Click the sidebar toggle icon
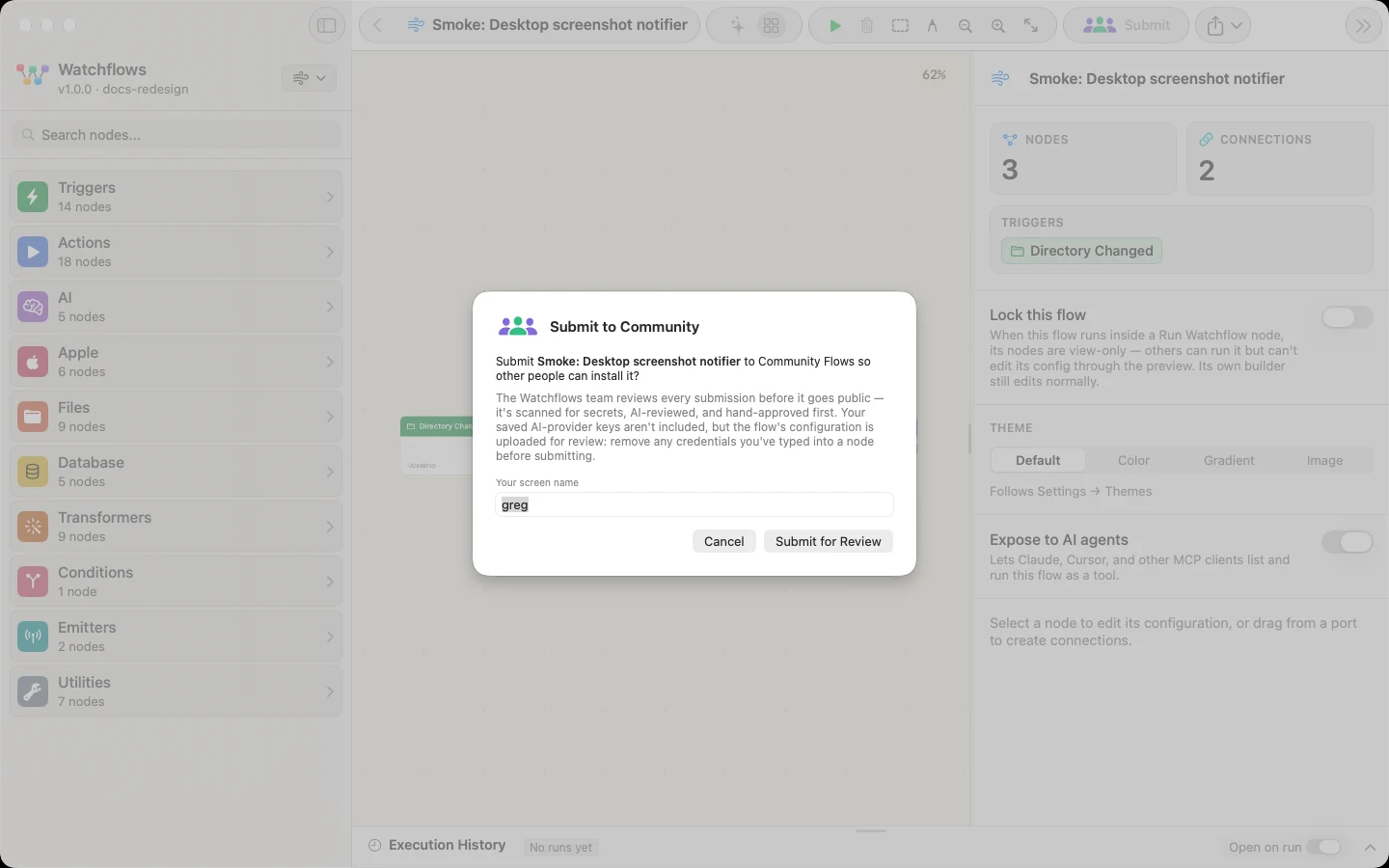The width and height of the screenshot is (1389, 868). pyautogui.click(x=327, y=25)
